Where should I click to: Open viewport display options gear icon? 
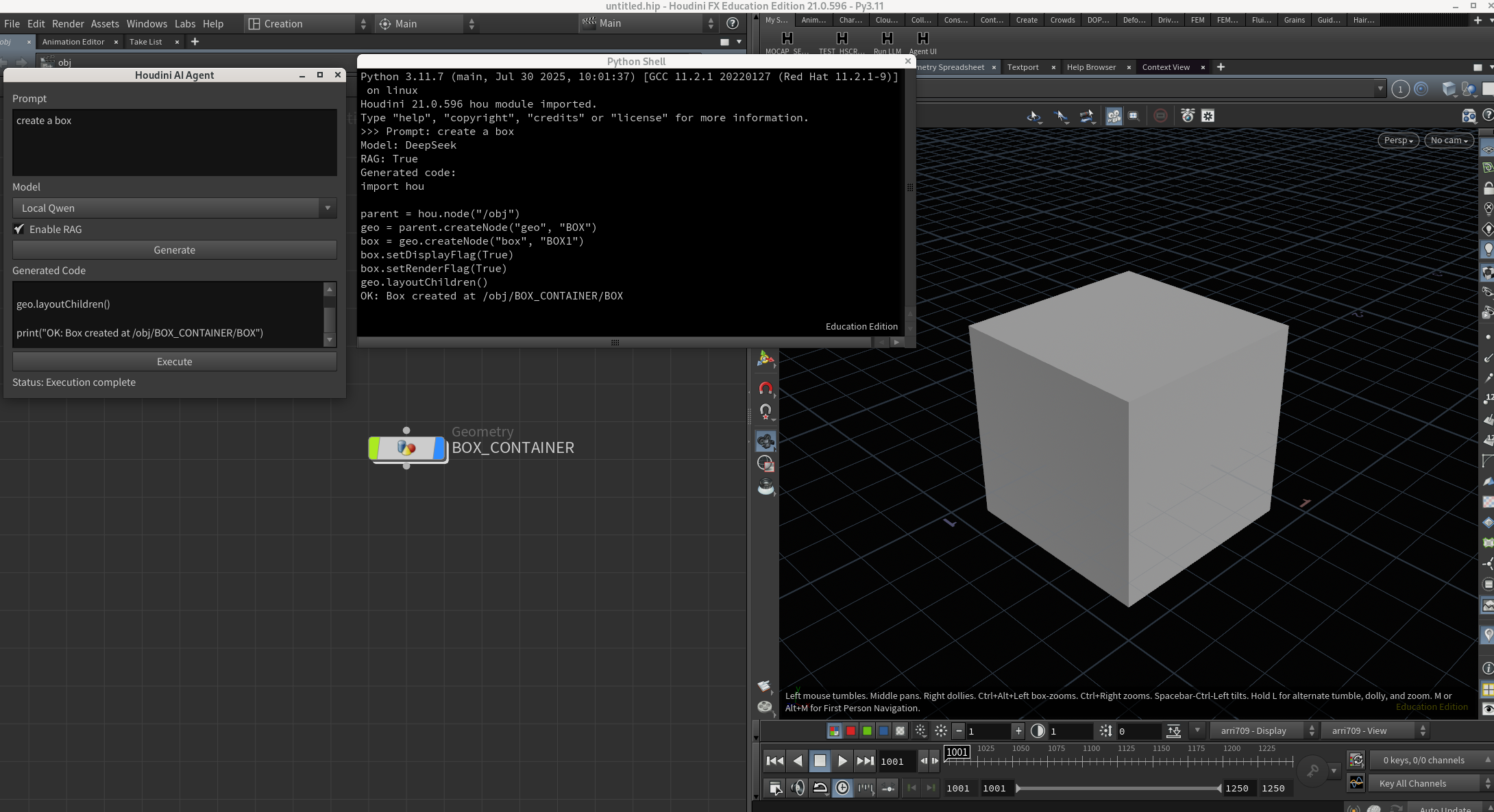pyautogui.click(x=1208, y=116)
